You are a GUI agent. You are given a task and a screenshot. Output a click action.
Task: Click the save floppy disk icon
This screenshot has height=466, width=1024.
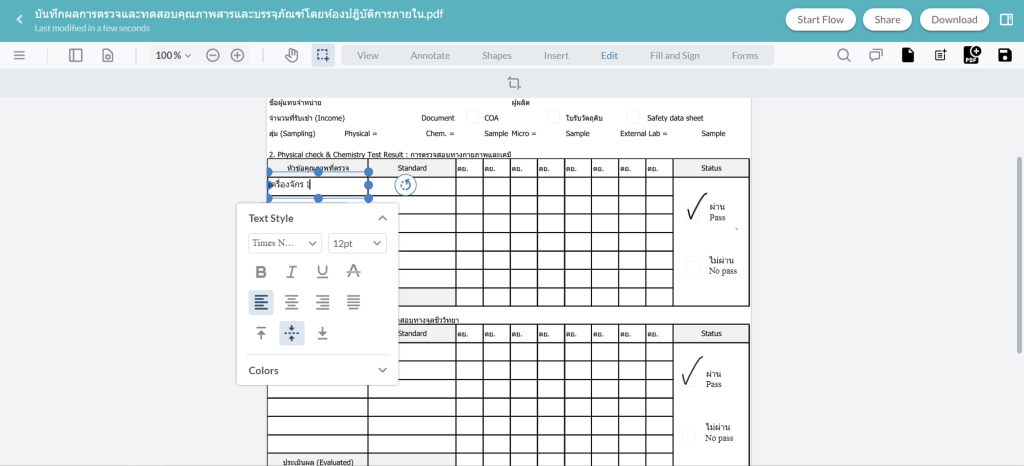[x=1004, y=55]
